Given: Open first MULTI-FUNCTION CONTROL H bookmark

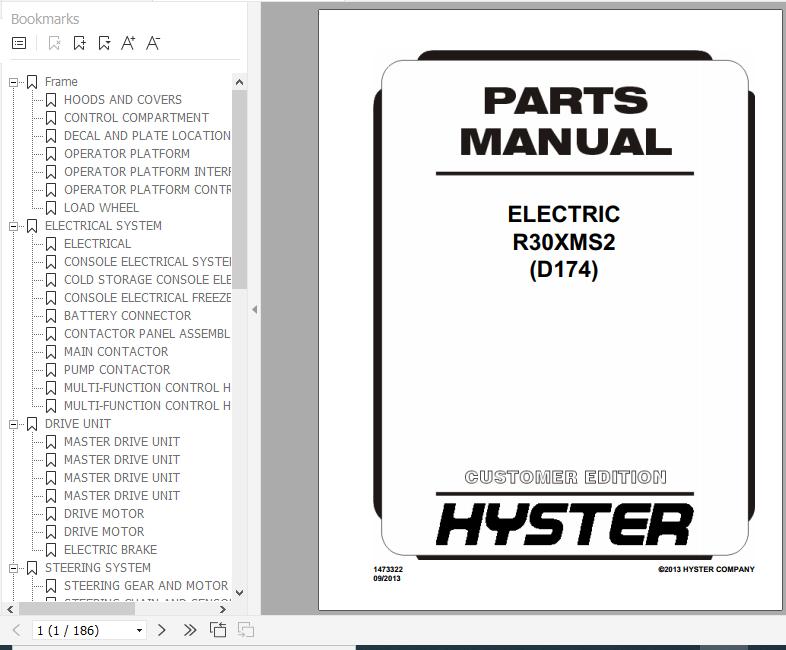Looking at the screenshot, I should [147, 388].
